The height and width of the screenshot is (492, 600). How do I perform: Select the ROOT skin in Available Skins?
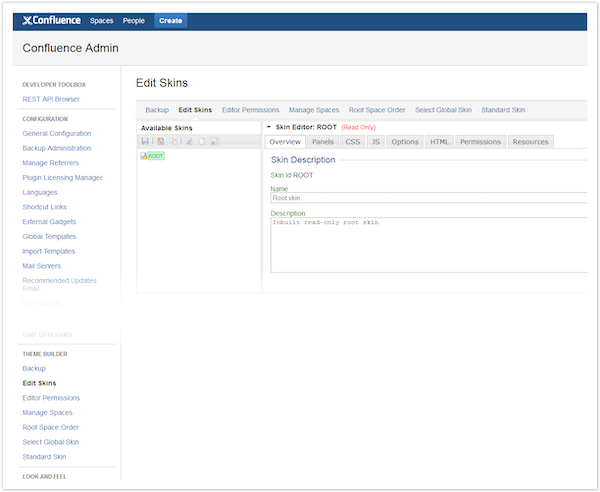coord(156,156)
